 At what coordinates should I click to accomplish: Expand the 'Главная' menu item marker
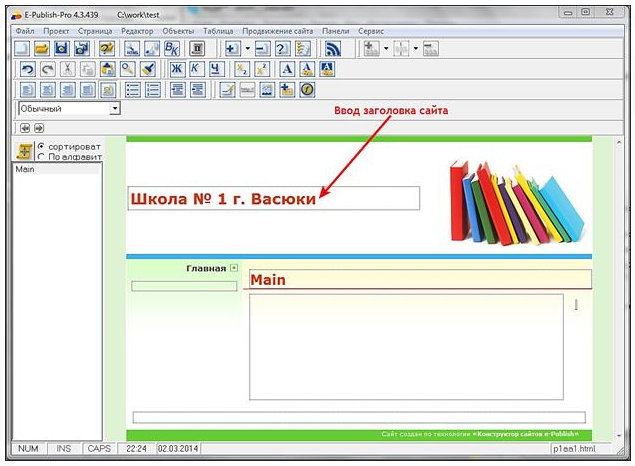pyautogui.click(x=234, y=268)
